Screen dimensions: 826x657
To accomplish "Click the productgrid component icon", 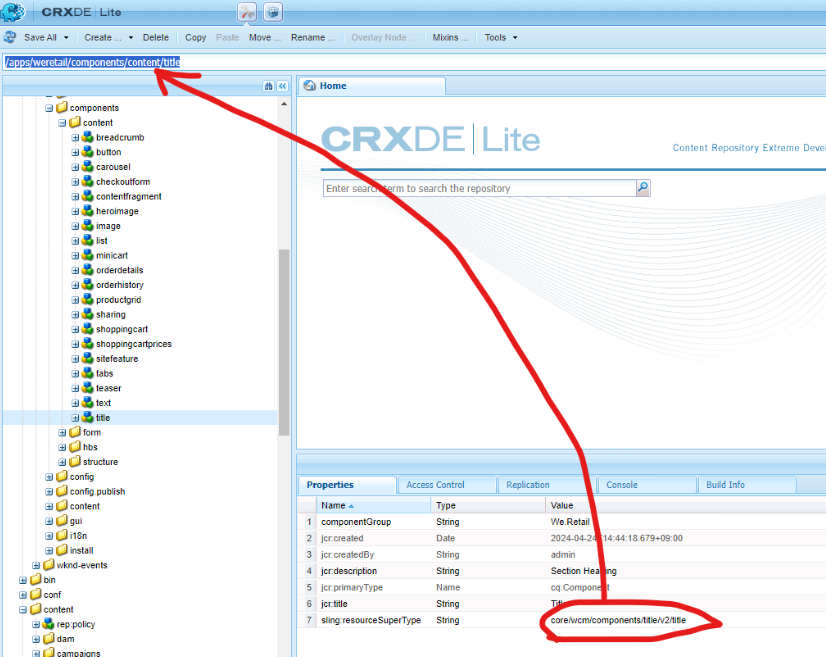I will tap(87, 299).
